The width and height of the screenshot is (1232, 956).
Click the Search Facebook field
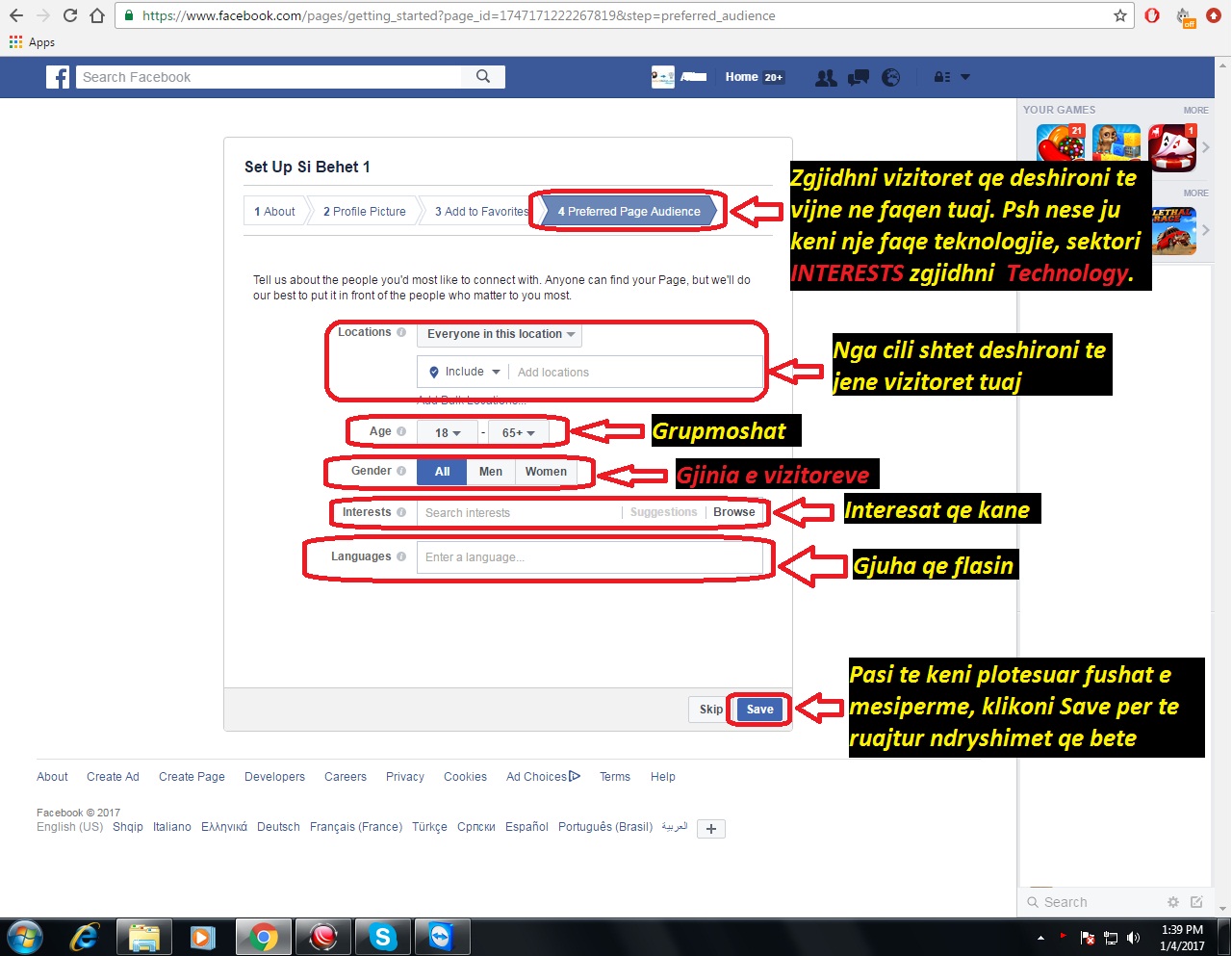pyautogui.click(x=269, y=77)
